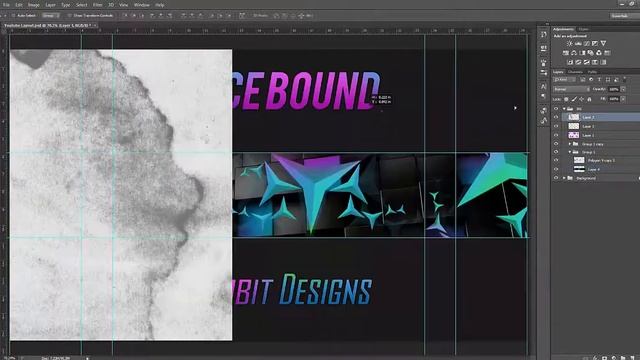Add an Invert adjustment
This screenshot has width=640, height=360.
570,62
